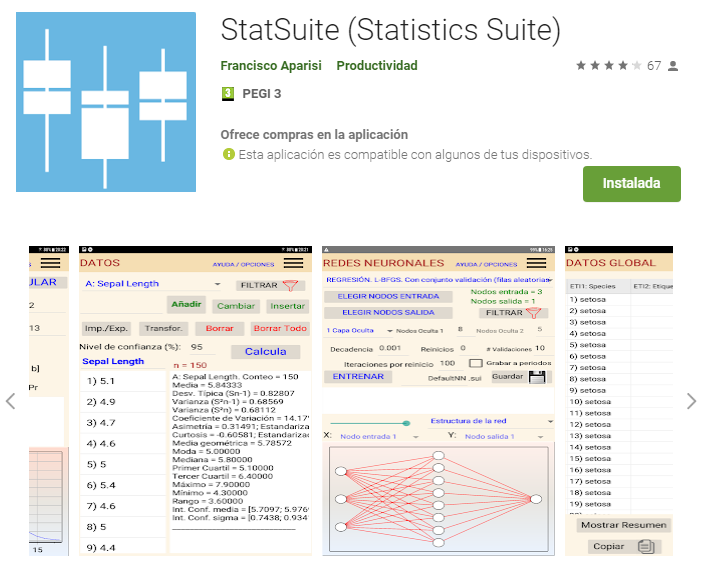Click the ENTRENAR button
Viewport: 703px width, 586px height.
pos(358,377)
